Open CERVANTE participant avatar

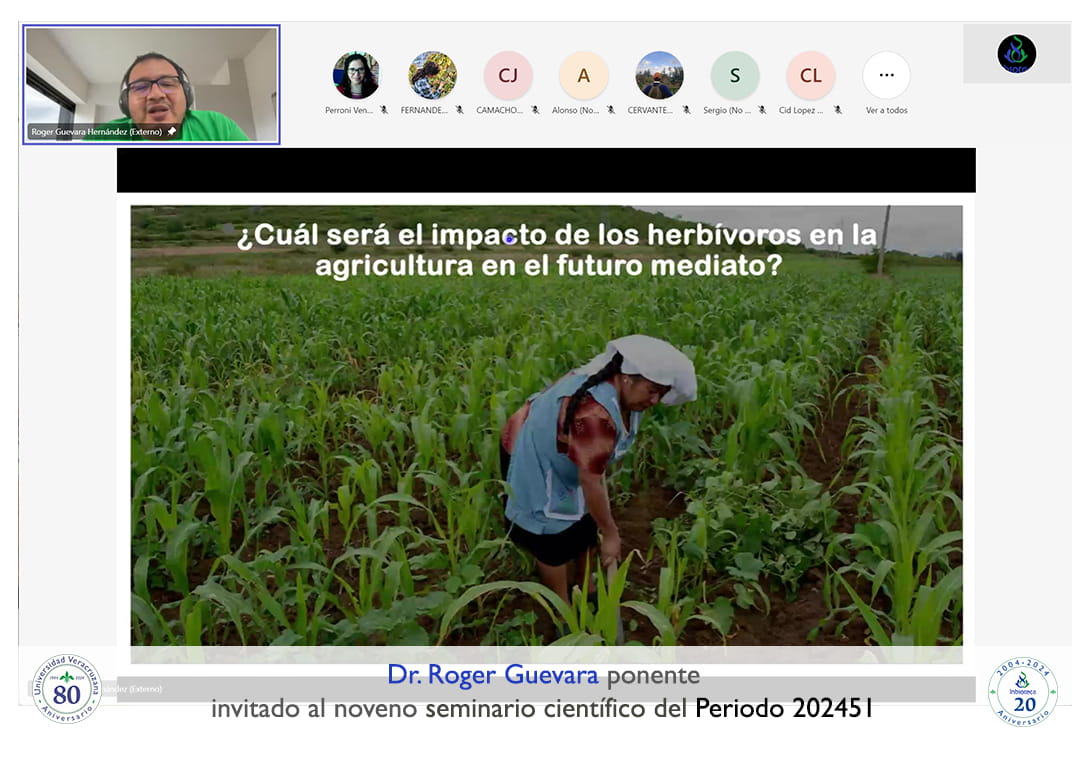point(660,75)
